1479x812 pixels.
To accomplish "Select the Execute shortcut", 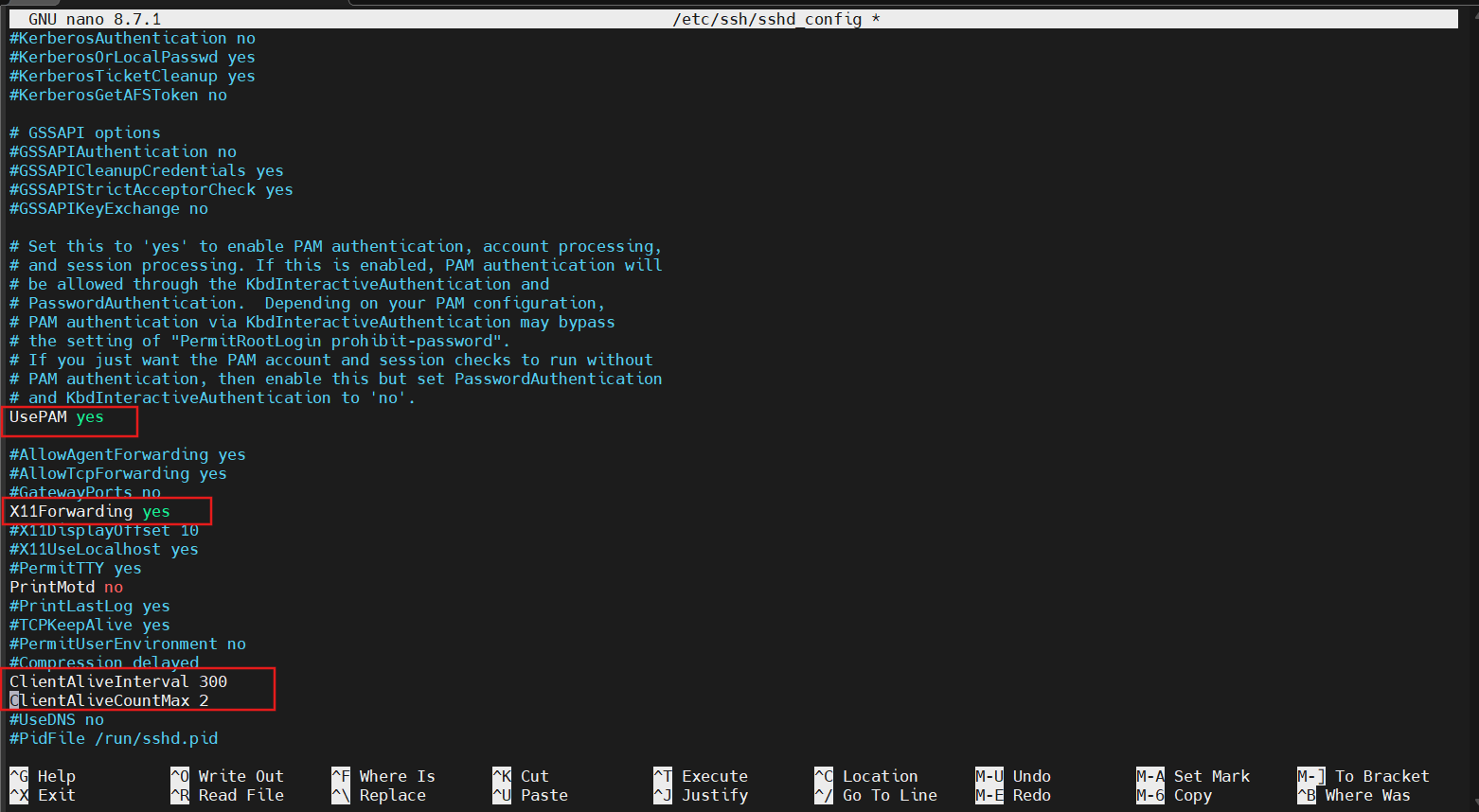I will pyautogui.click(x=700, y=776).
